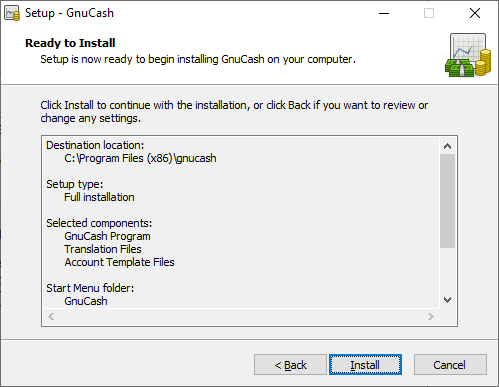Viewport: 499px width, 387px height.
Task: Click the vertical scrollbar thumb
Action: [x=447, y=201]
